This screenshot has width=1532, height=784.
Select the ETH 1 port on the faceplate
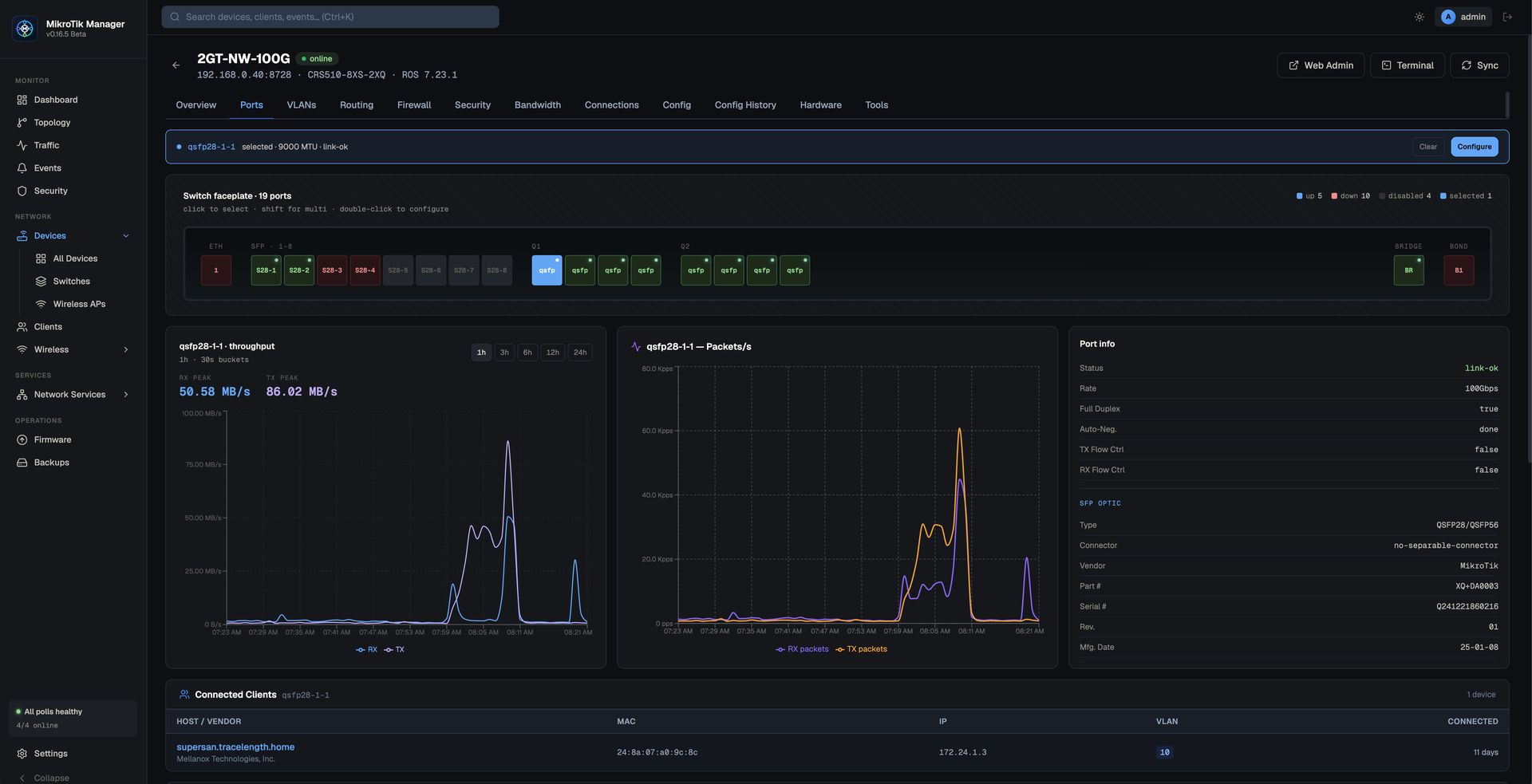[215, 270]
